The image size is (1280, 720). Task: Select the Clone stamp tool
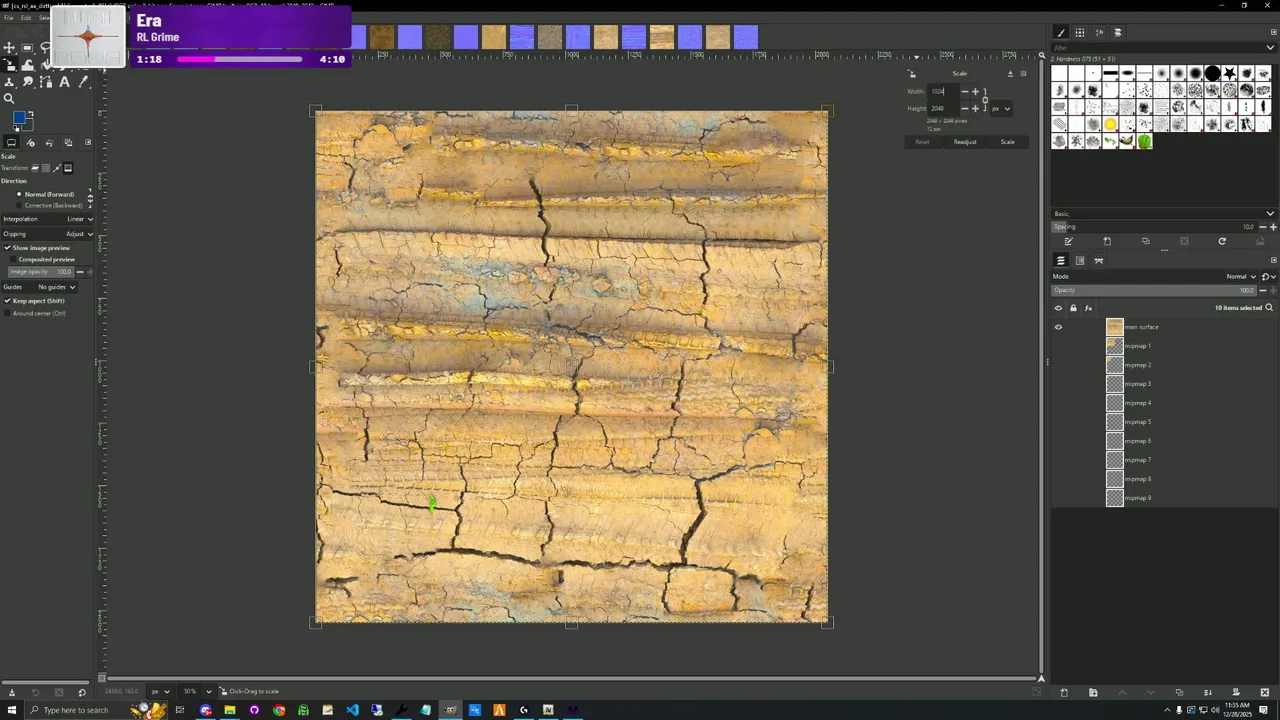tap(9, 82)
